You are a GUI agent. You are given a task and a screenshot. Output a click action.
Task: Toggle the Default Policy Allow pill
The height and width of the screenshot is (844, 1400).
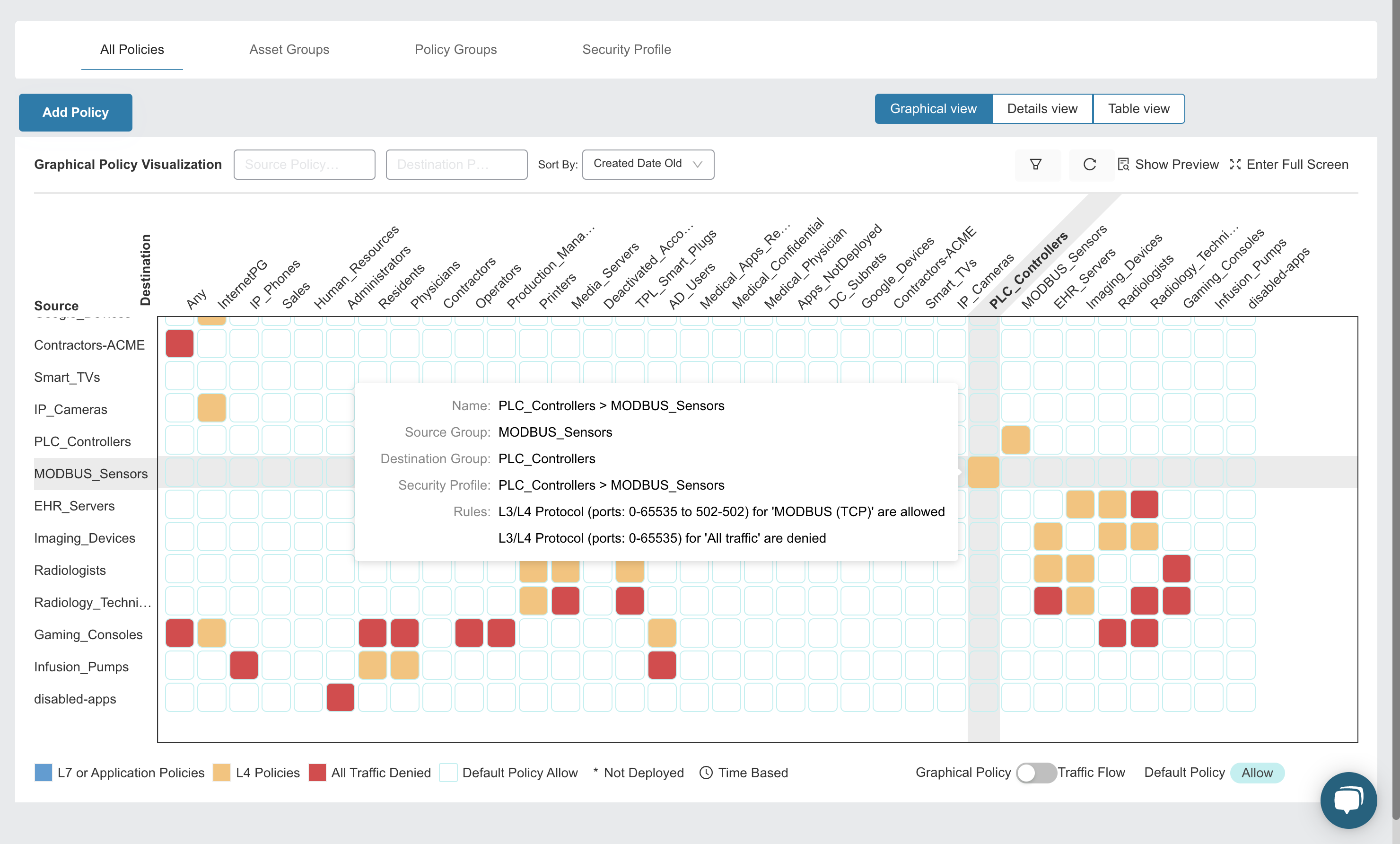point(1257,773)
